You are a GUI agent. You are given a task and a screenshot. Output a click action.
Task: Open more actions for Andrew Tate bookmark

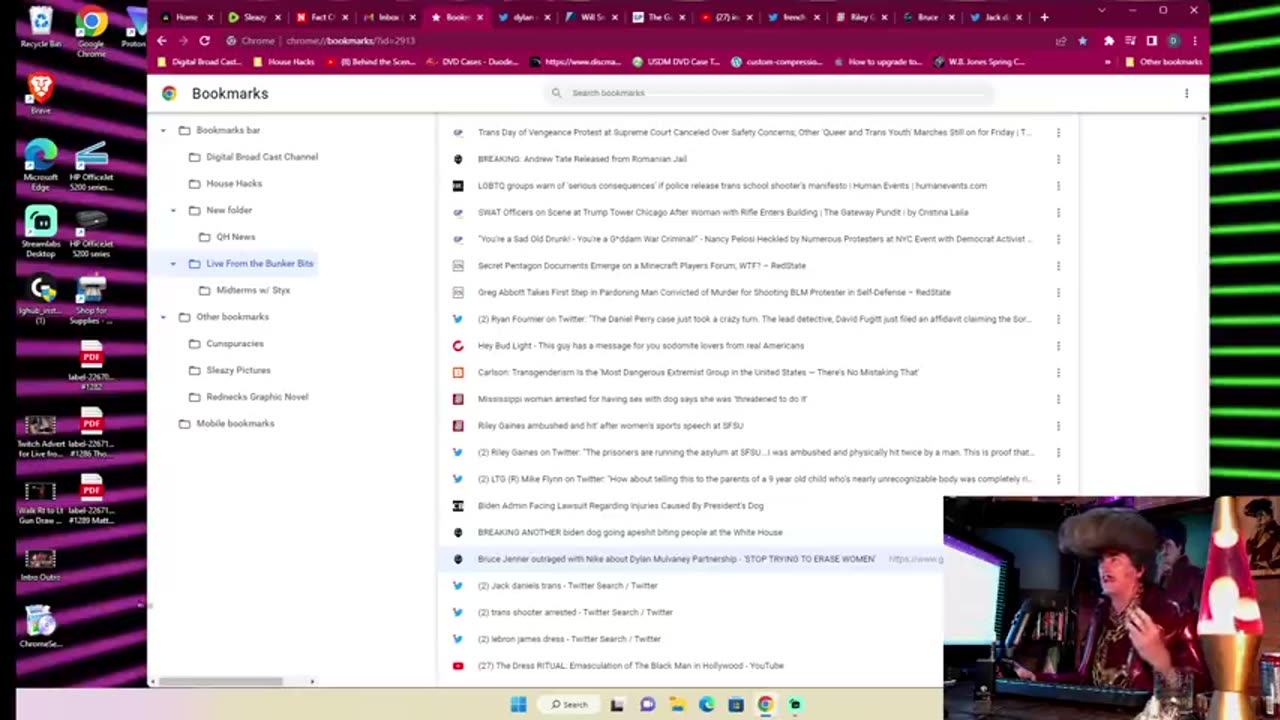(x=1058, y=159)
